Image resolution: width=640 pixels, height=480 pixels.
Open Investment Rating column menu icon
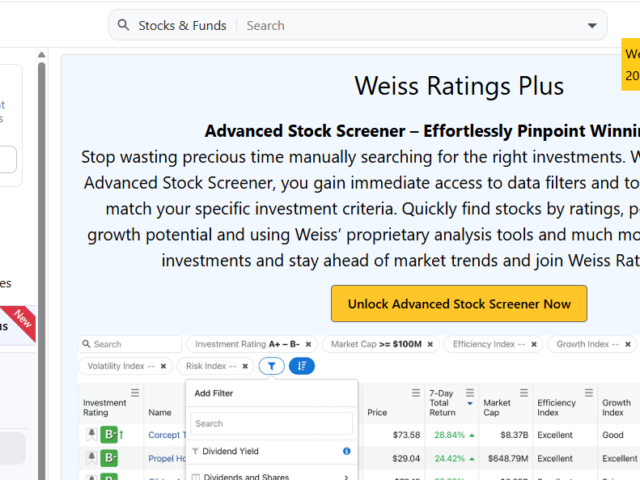(x=135, y=393)
